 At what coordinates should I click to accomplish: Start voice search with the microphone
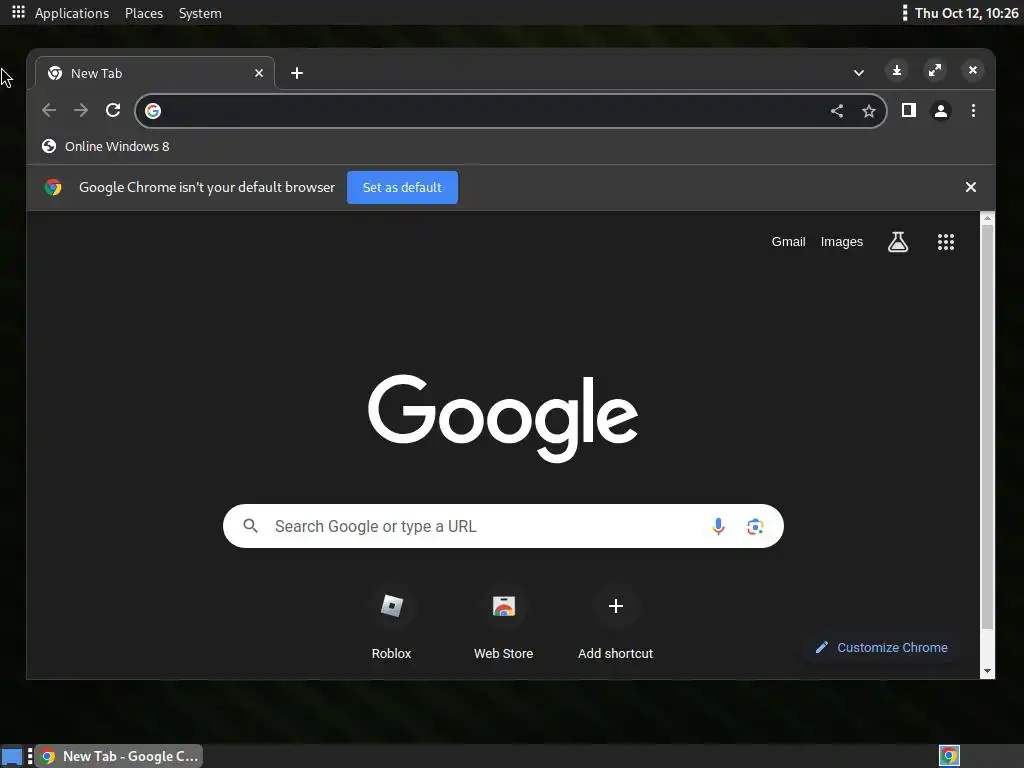(x=718, y=526)
